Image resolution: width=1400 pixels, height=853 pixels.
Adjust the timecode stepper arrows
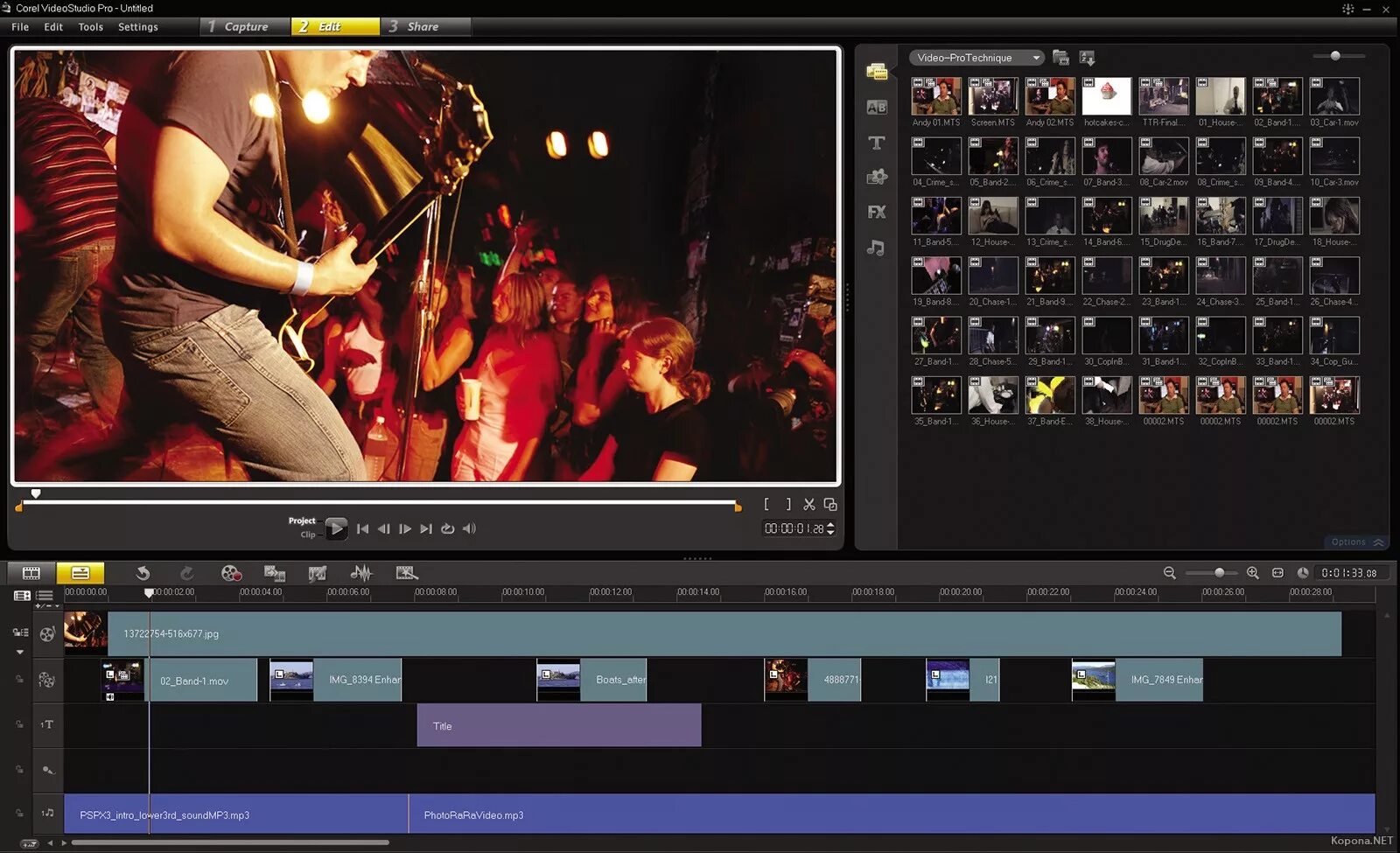(830, 528)
